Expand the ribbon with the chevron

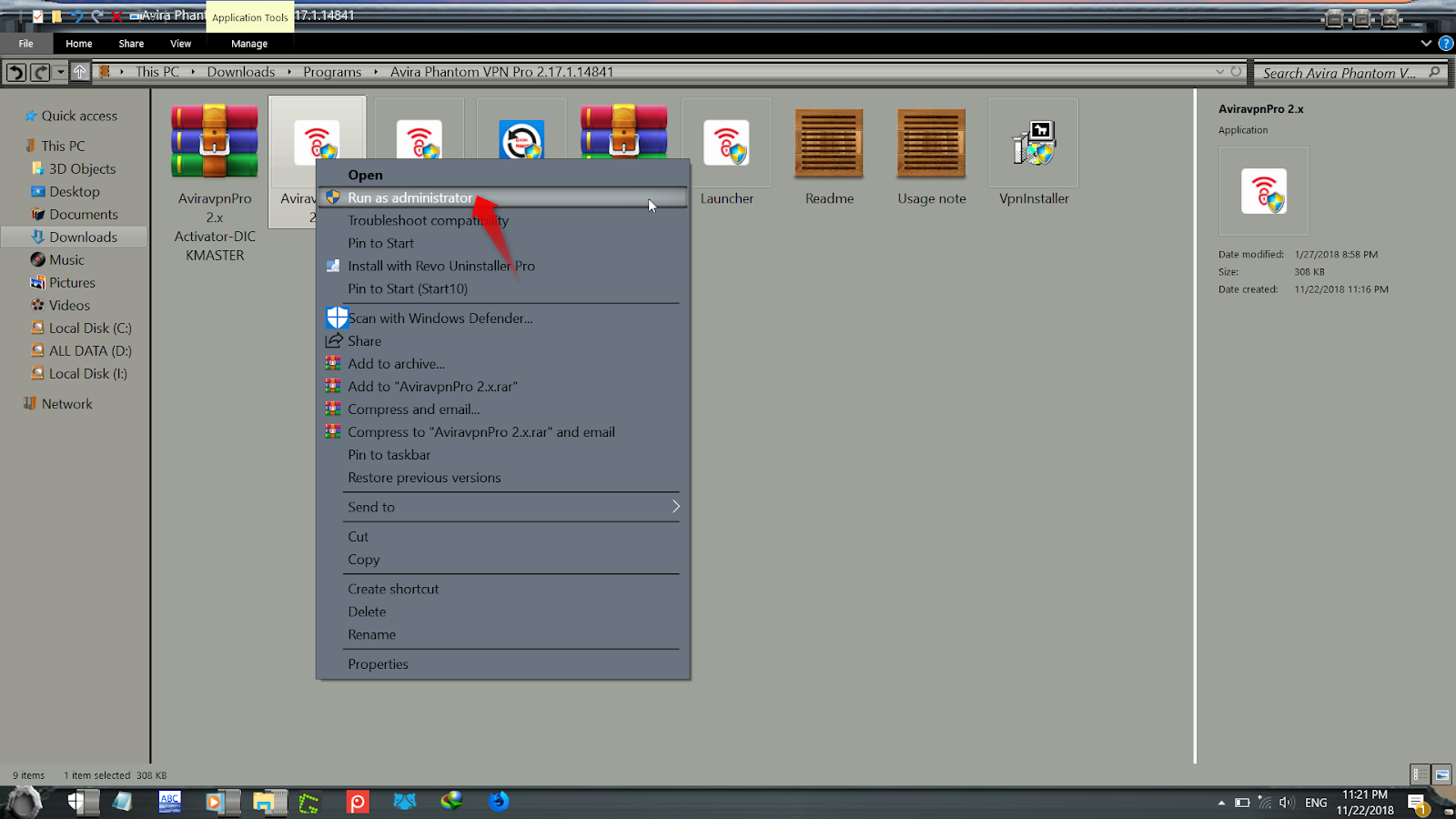tap(1426, 43)
